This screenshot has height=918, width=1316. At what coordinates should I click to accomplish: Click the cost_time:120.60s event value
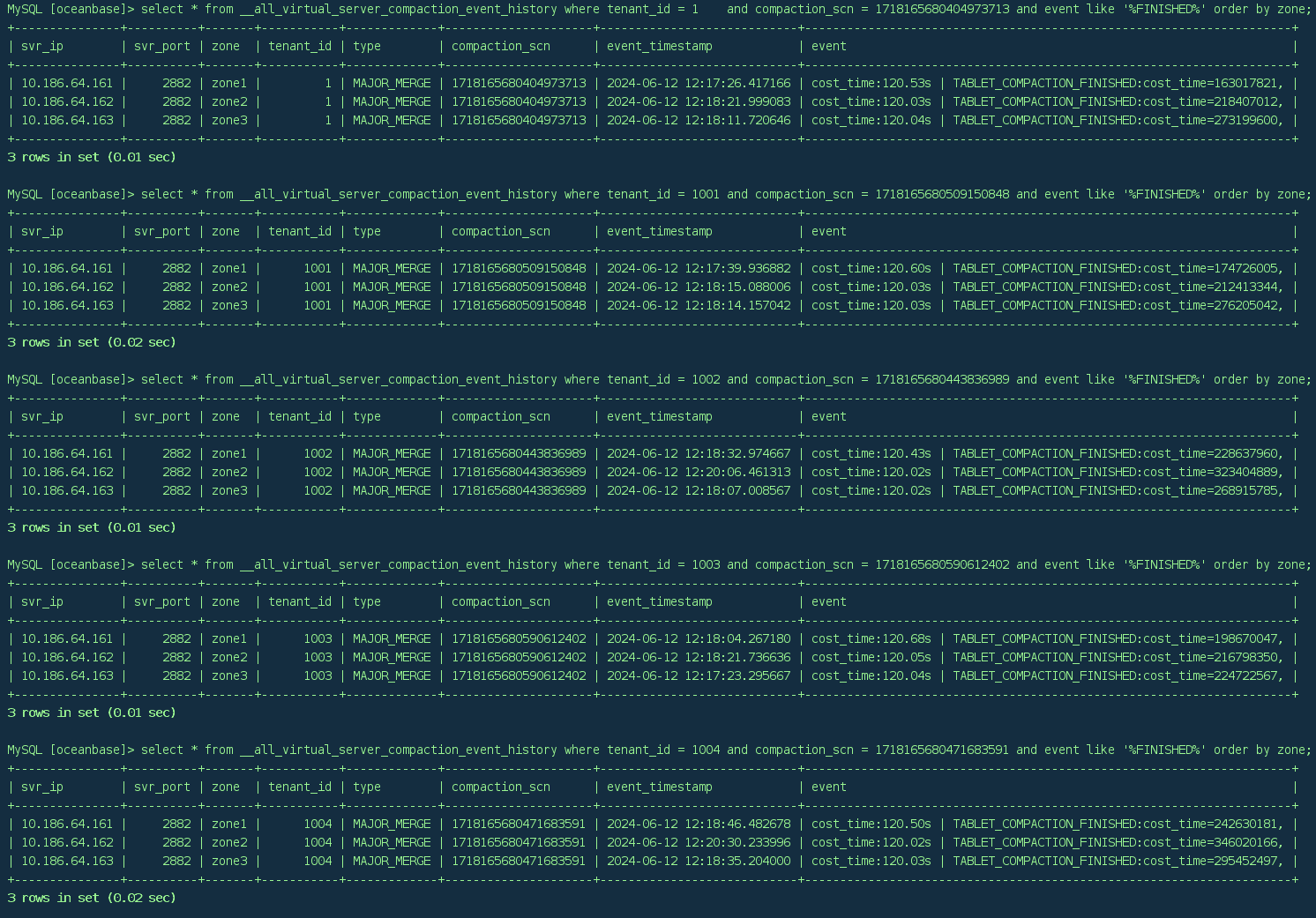pos(871,268)
